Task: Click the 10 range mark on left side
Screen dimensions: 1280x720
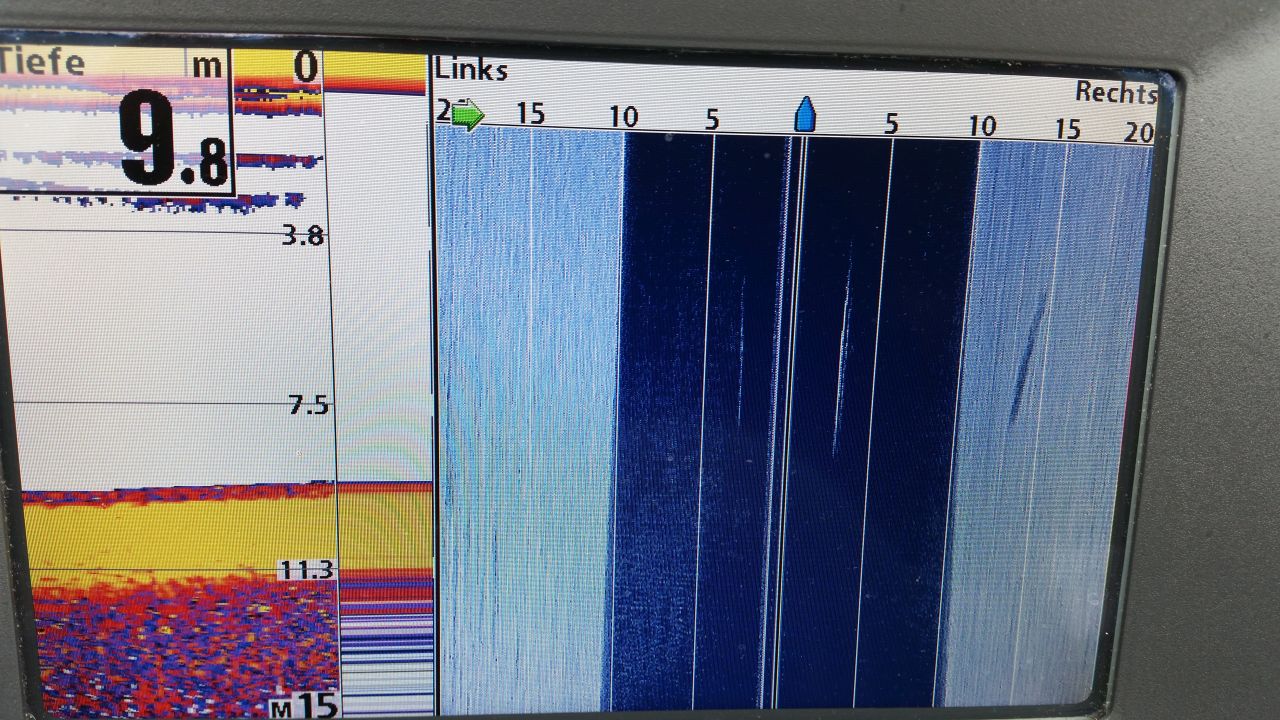Action: [x=623, y=118]
